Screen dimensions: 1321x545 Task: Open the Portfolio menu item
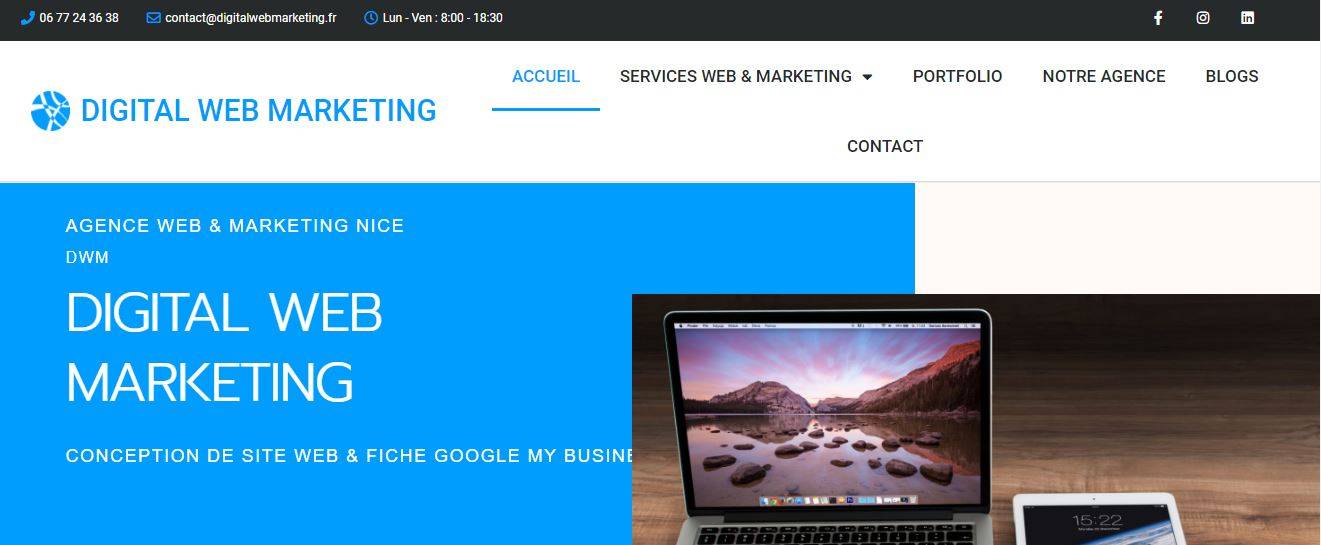[957, 76]
